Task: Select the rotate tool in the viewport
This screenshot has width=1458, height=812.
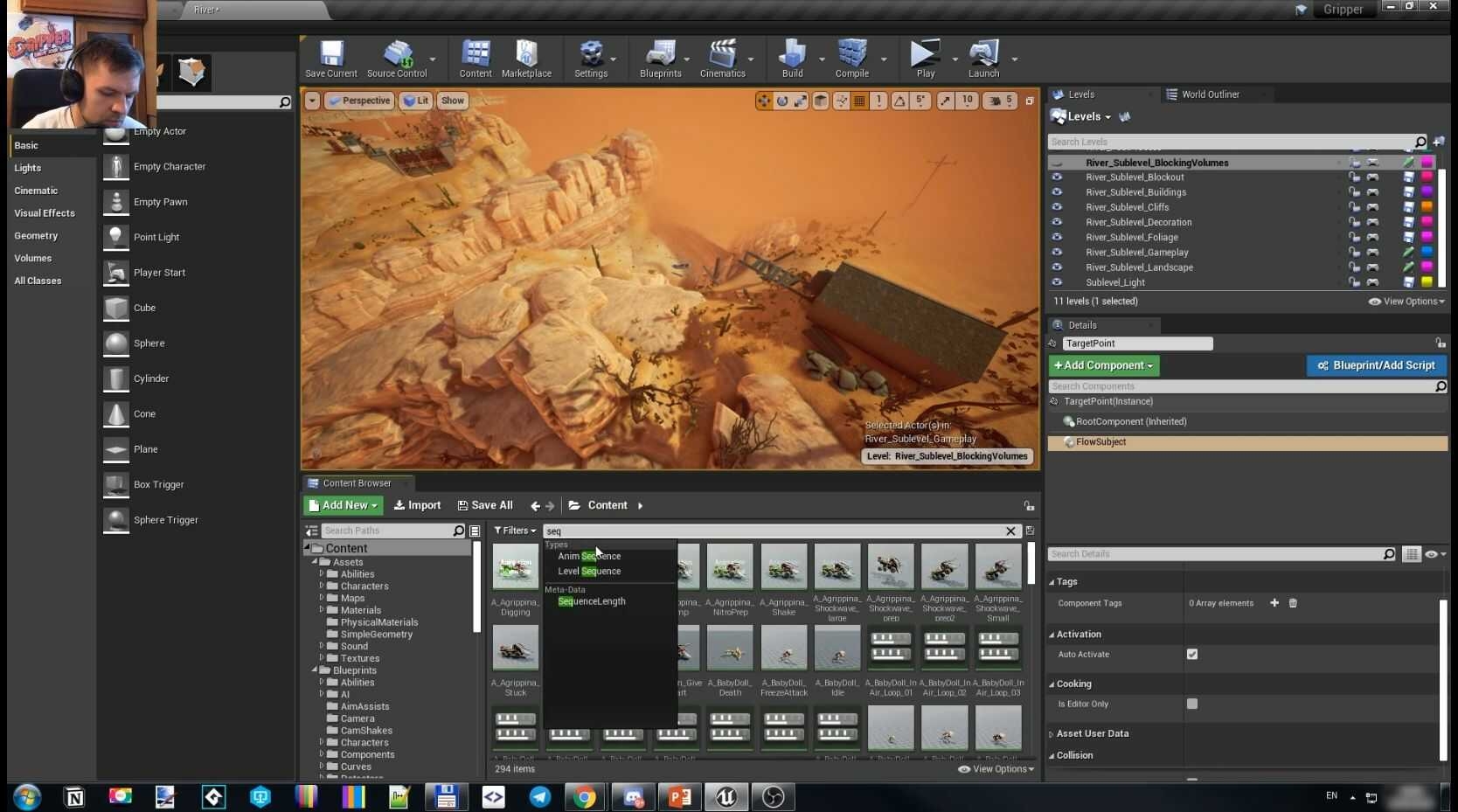Action: pos(782,101)
